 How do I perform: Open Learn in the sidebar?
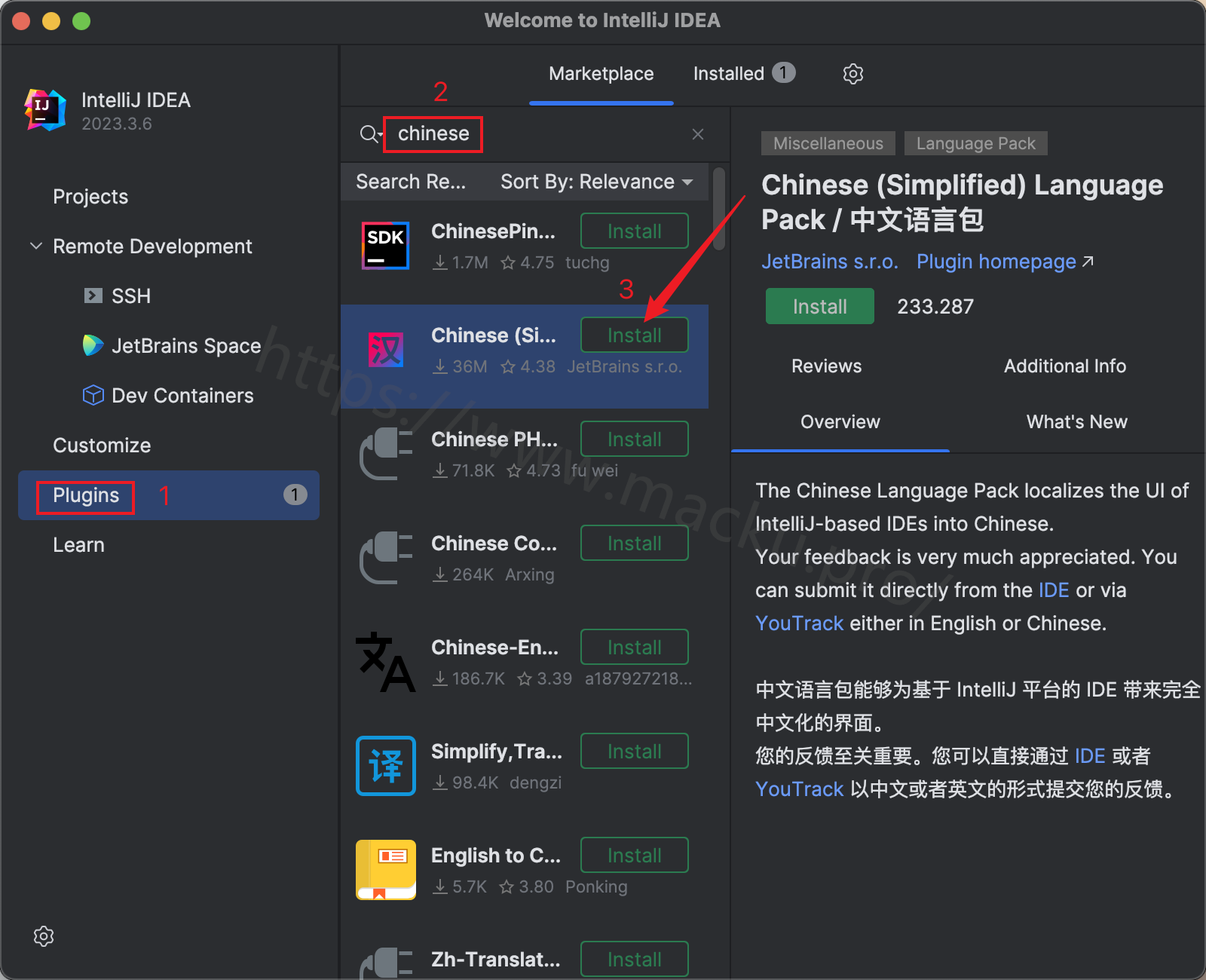point(78,545)
